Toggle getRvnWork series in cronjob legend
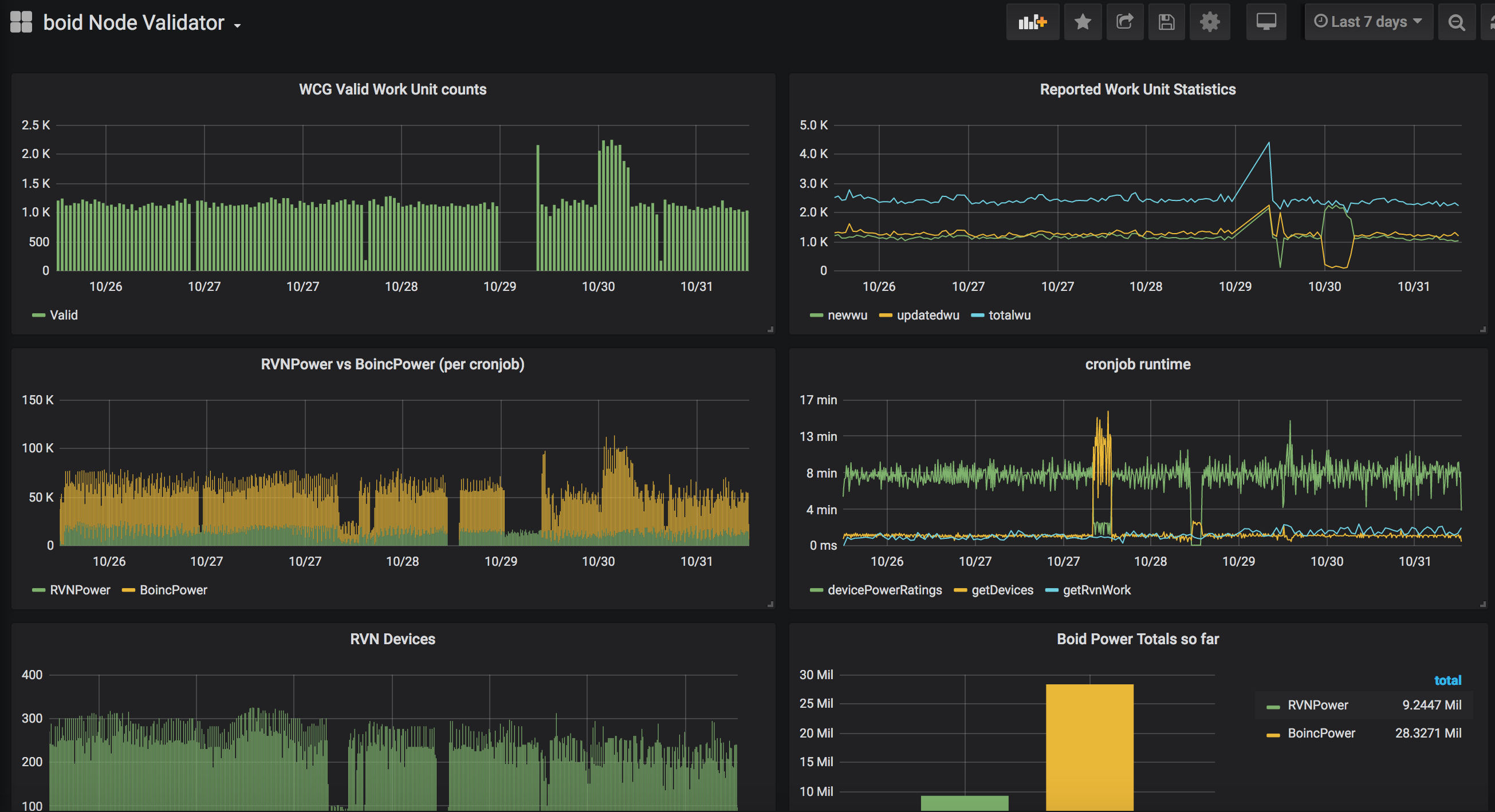Screen dimensions: 1495x812 click(1096, 590)
